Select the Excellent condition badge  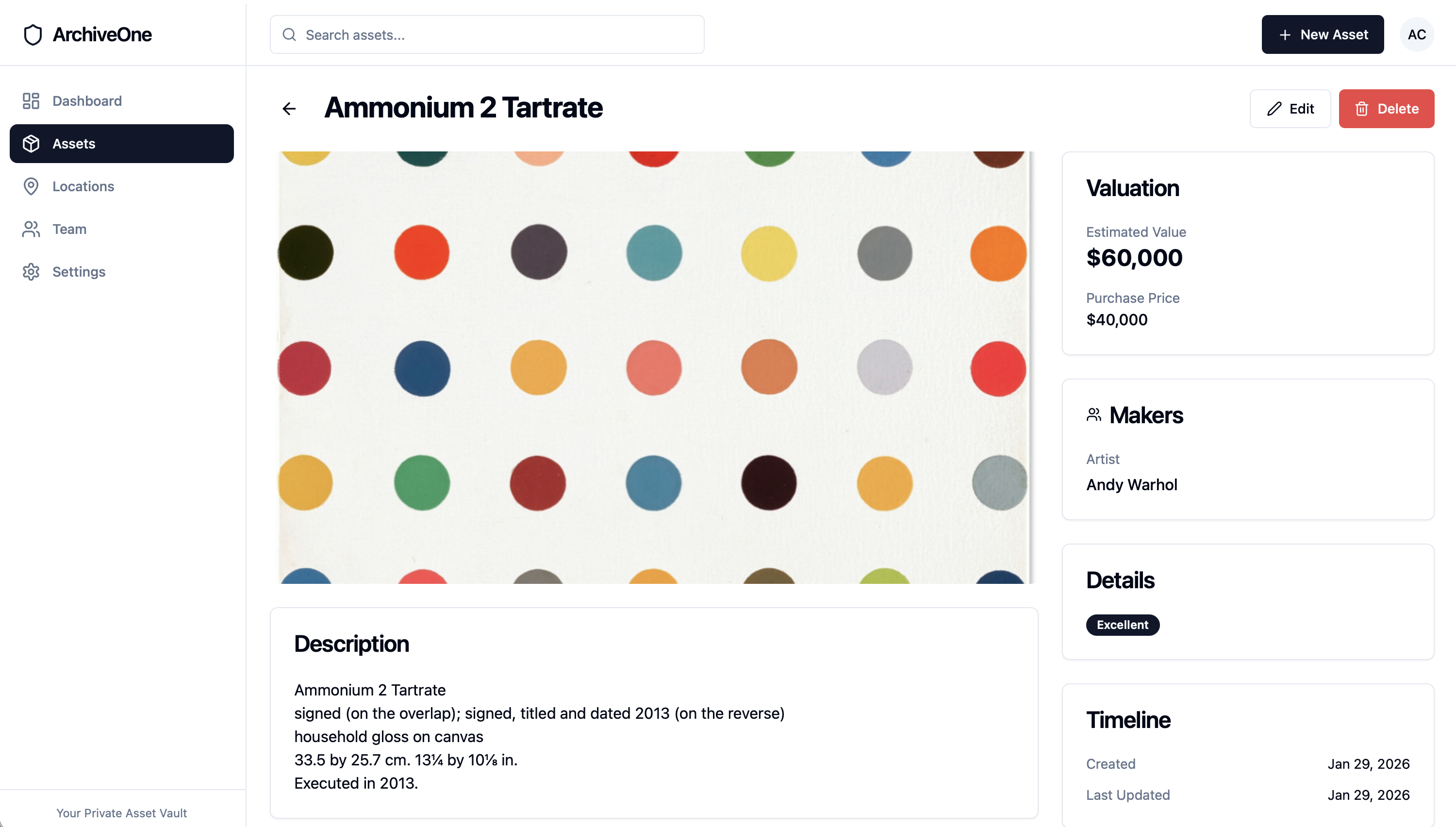pos(1122,624)
